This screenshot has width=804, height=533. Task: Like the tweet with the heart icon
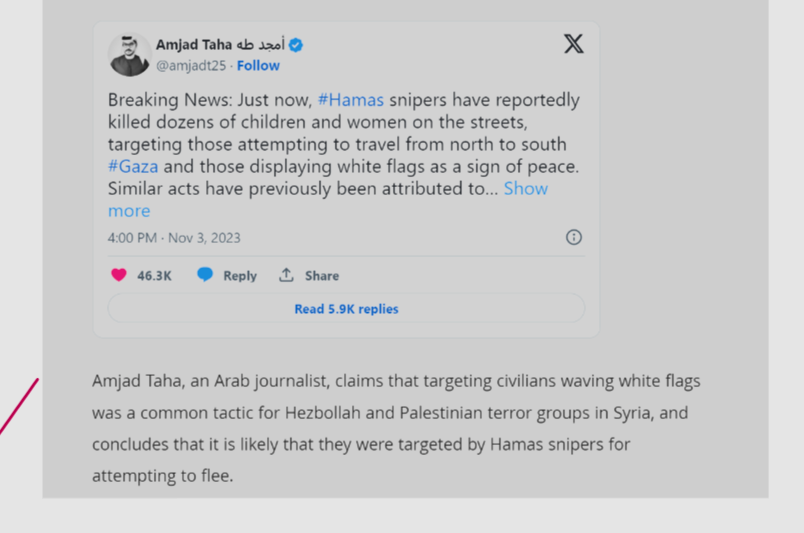[x=119, y=275]
